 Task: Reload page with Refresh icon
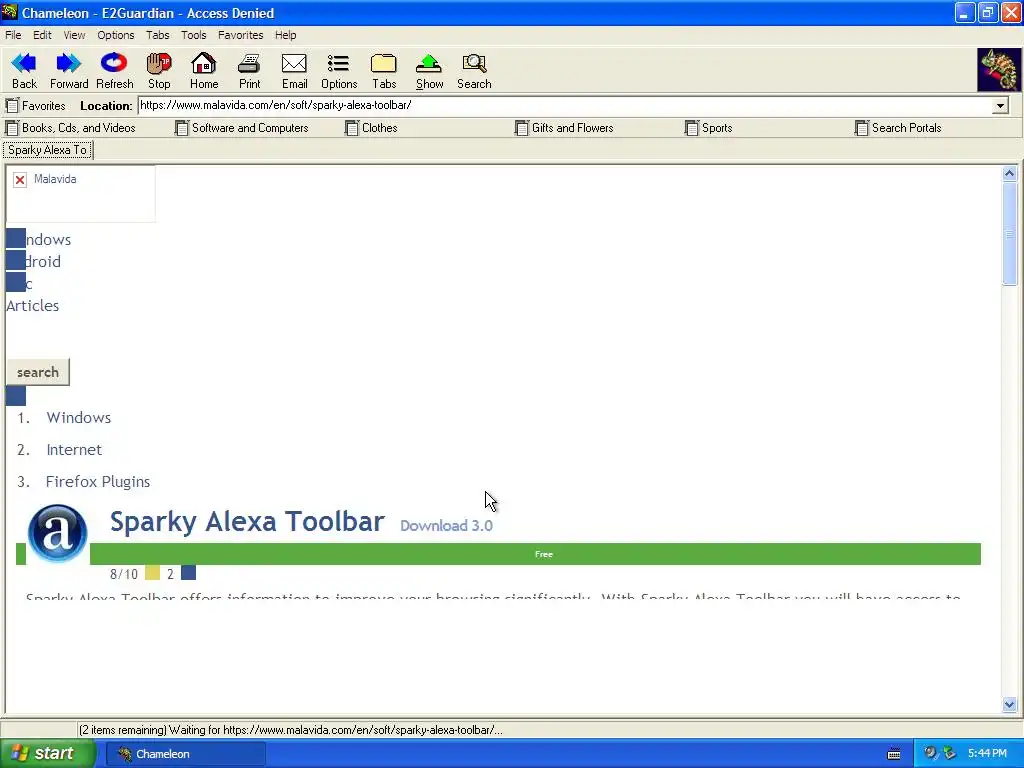114,71
